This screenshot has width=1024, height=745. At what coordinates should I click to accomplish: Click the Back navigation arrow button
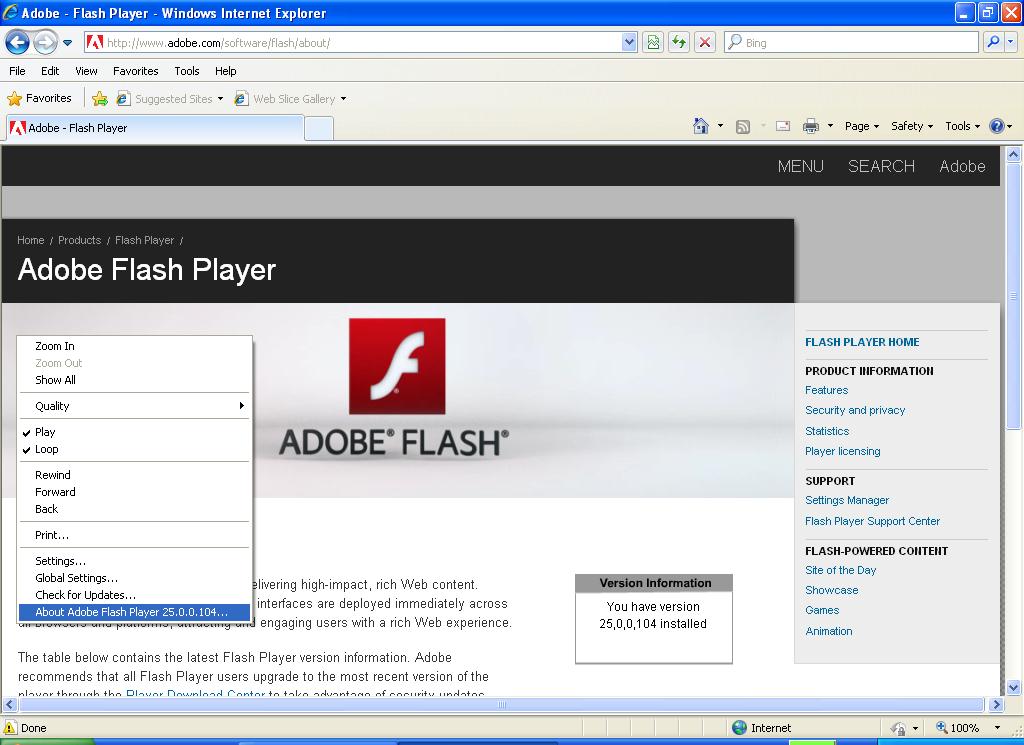pyautogui.click(x=18, y=43)
